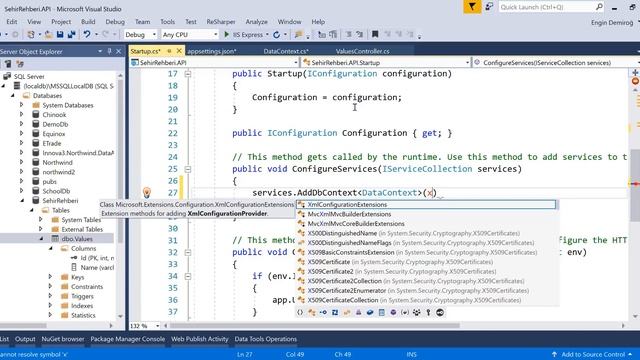This screenshot has height=360, width=640.
Task: Select XmlConfigurationExtensions in the completion list
Action: pyautogui.click(x=426, y=204)
